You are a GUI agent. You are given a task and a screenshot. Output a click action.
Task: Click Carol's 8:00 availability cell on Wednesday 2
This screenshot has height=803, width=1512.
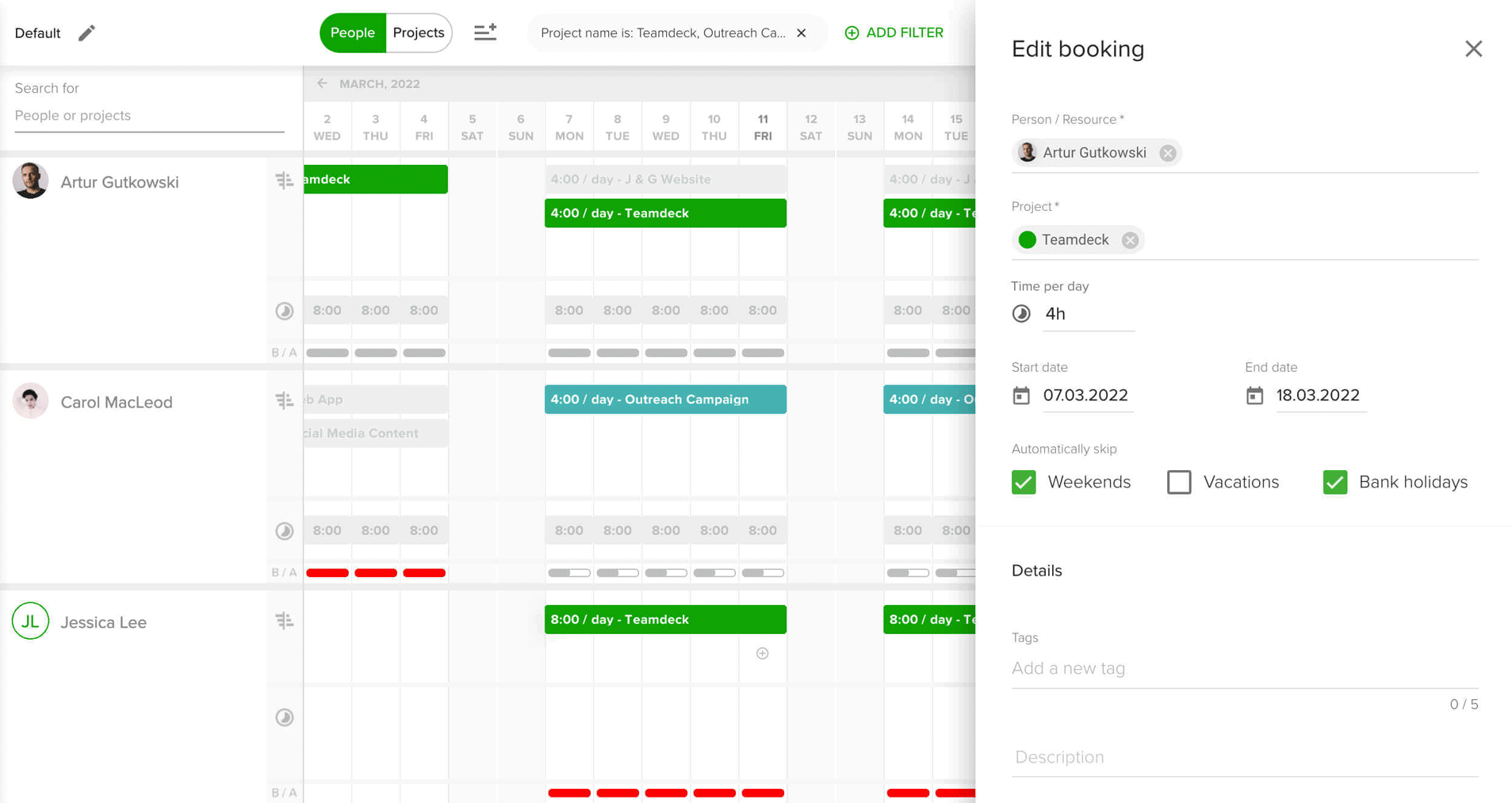pyautogui.click(x=327, y=531)
